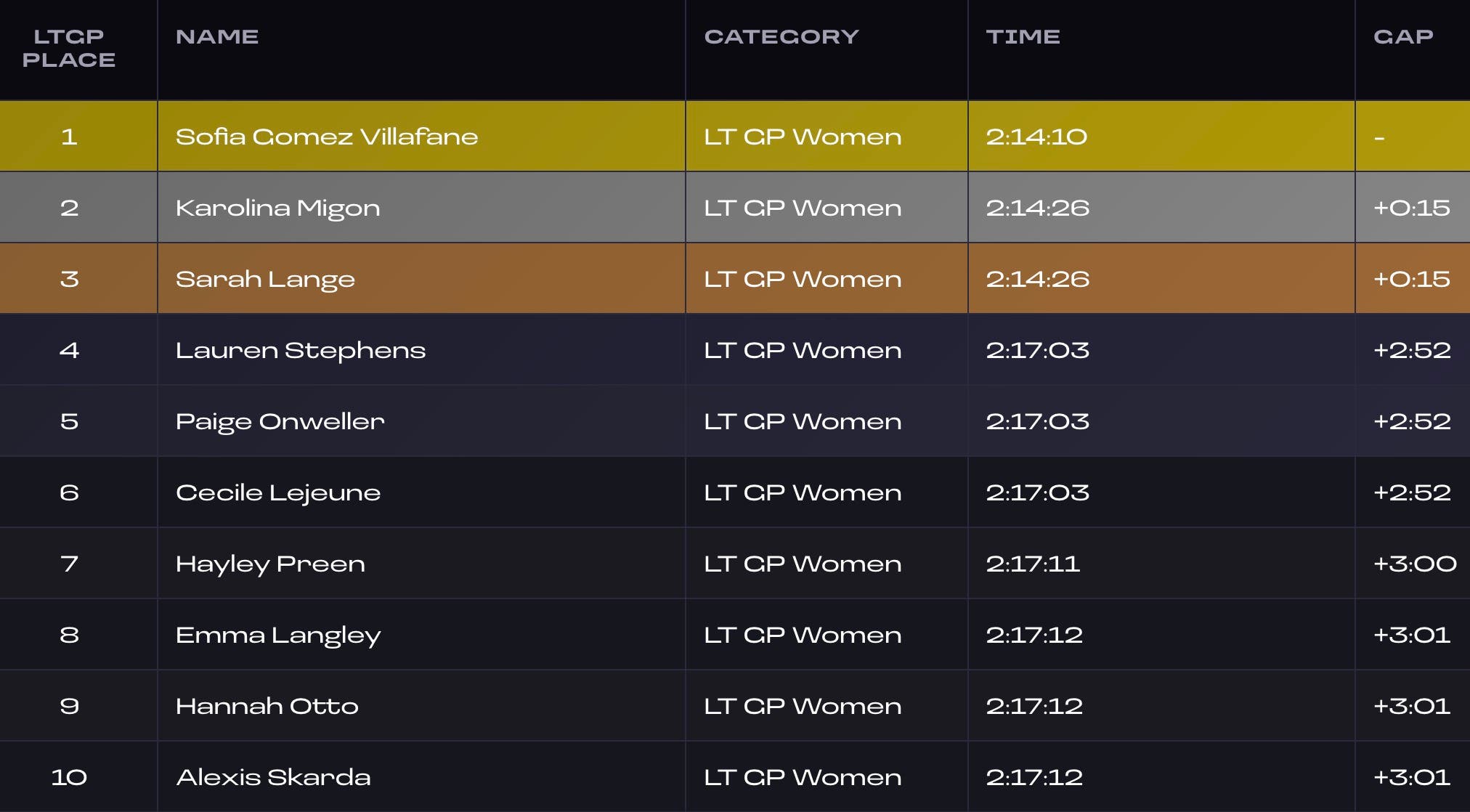
Task: Click place number 8 for Emma Langley
Action: (69, 635)
